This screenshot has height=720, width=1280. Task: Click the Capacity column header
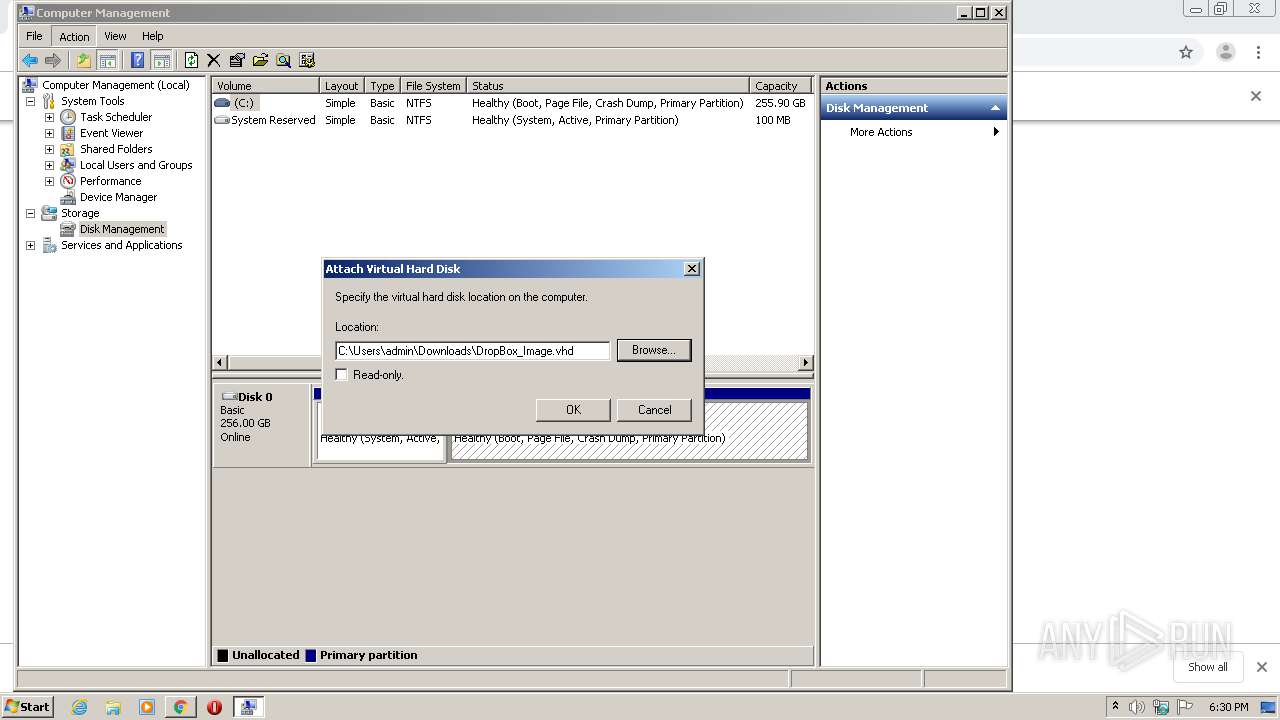781,86
